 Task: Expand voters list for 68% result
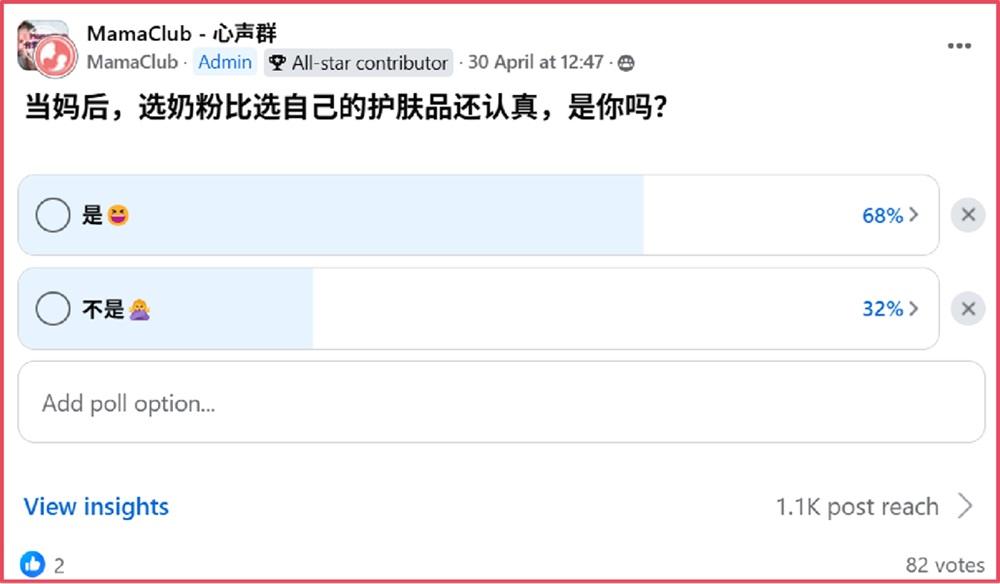pyautogui.click(x=890, y=215)
